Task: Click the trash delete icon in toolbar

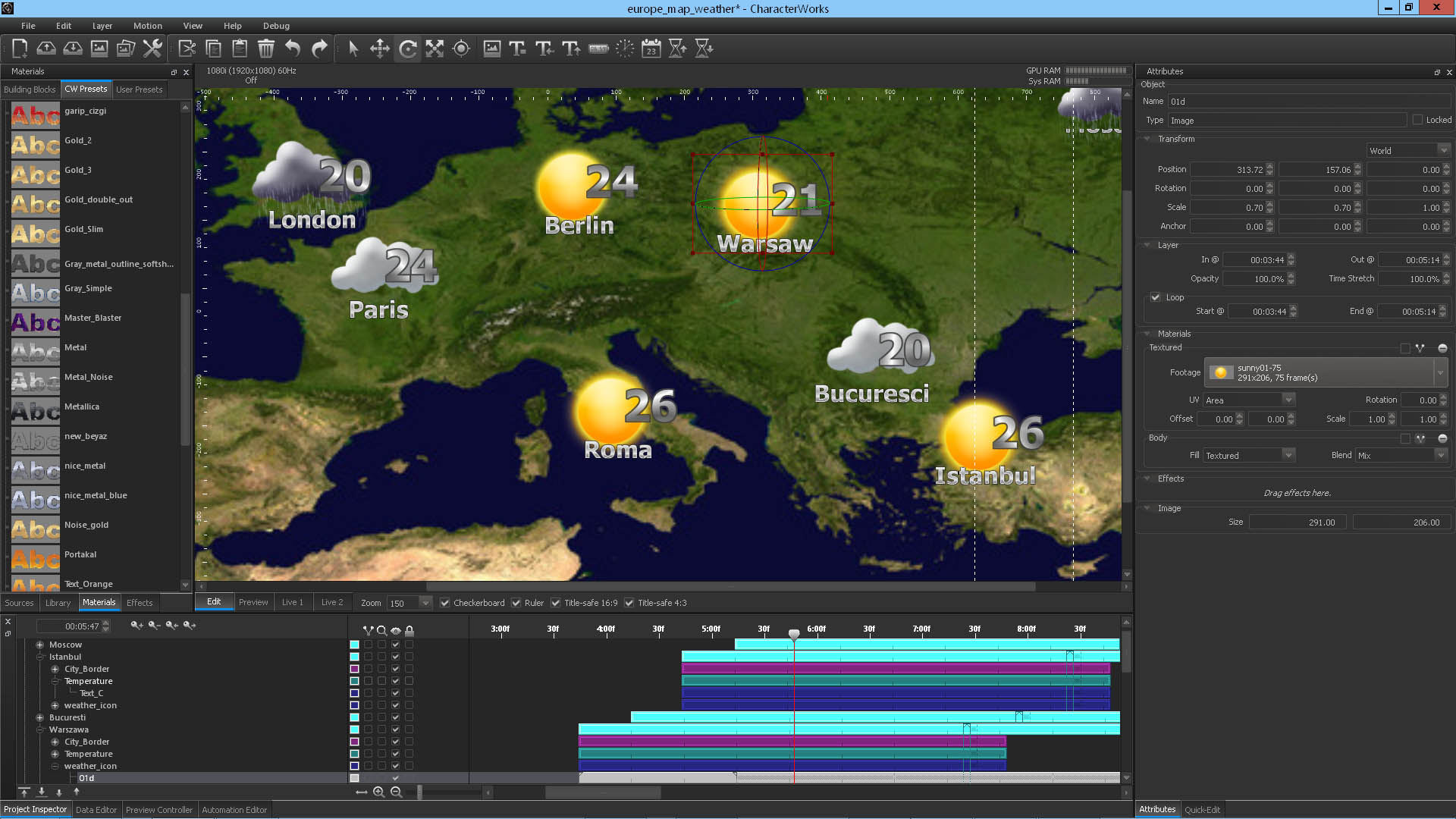Action: coord(265,49)
